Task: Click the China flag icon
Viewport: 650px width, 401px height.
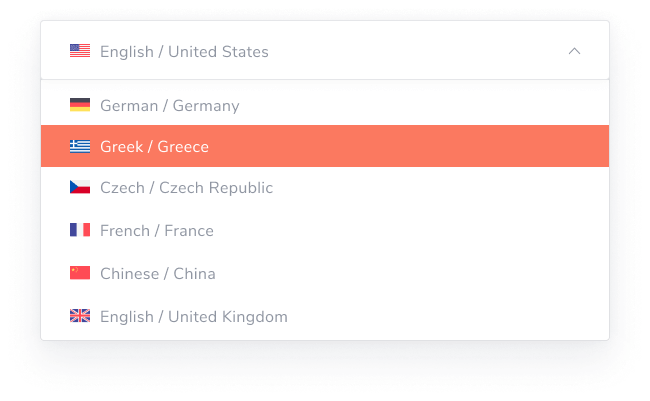Action: pos(80,273)
